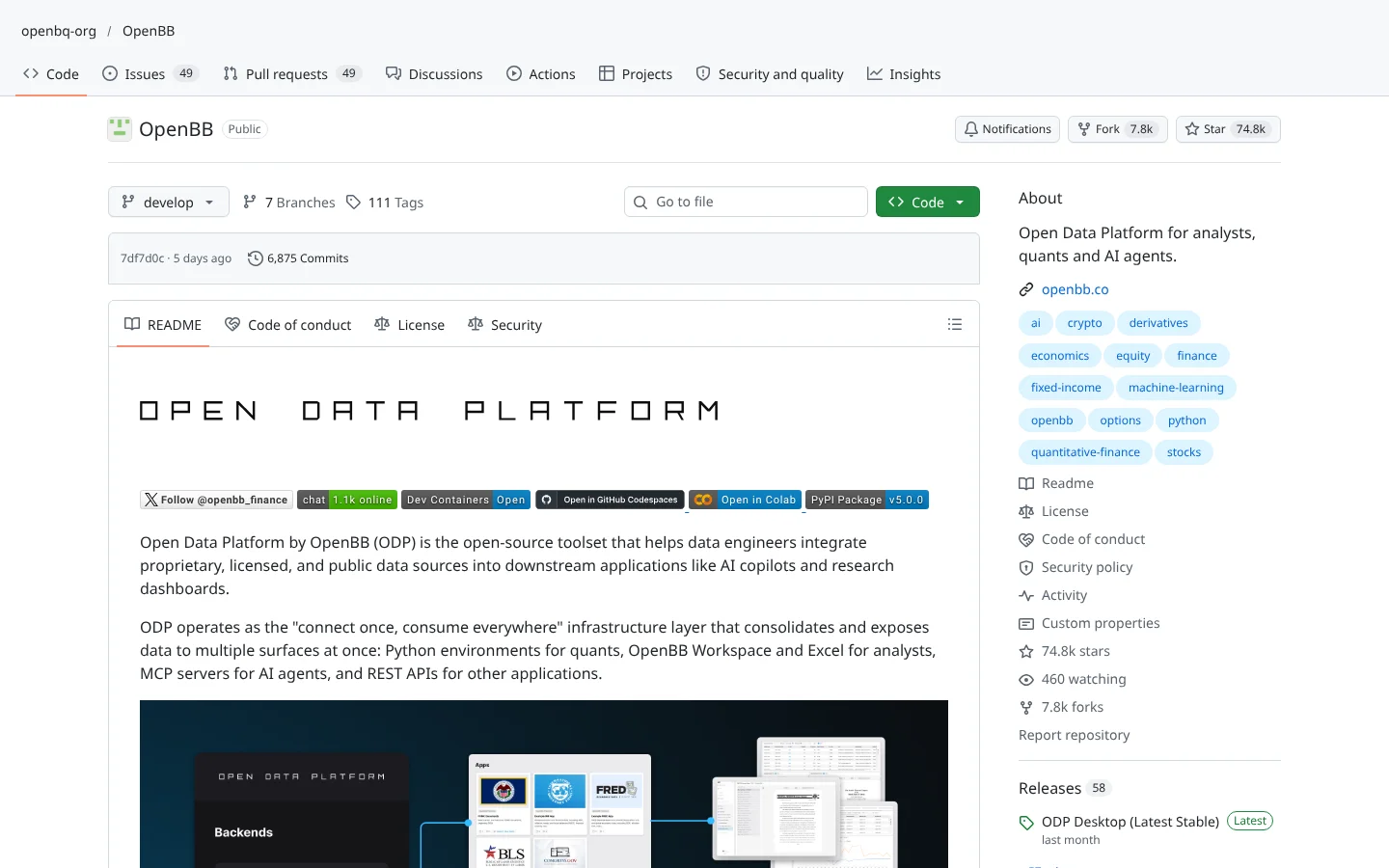Open the Notifications button
This screenshot has width=1389, height=868.
(x=1007, y=129)
